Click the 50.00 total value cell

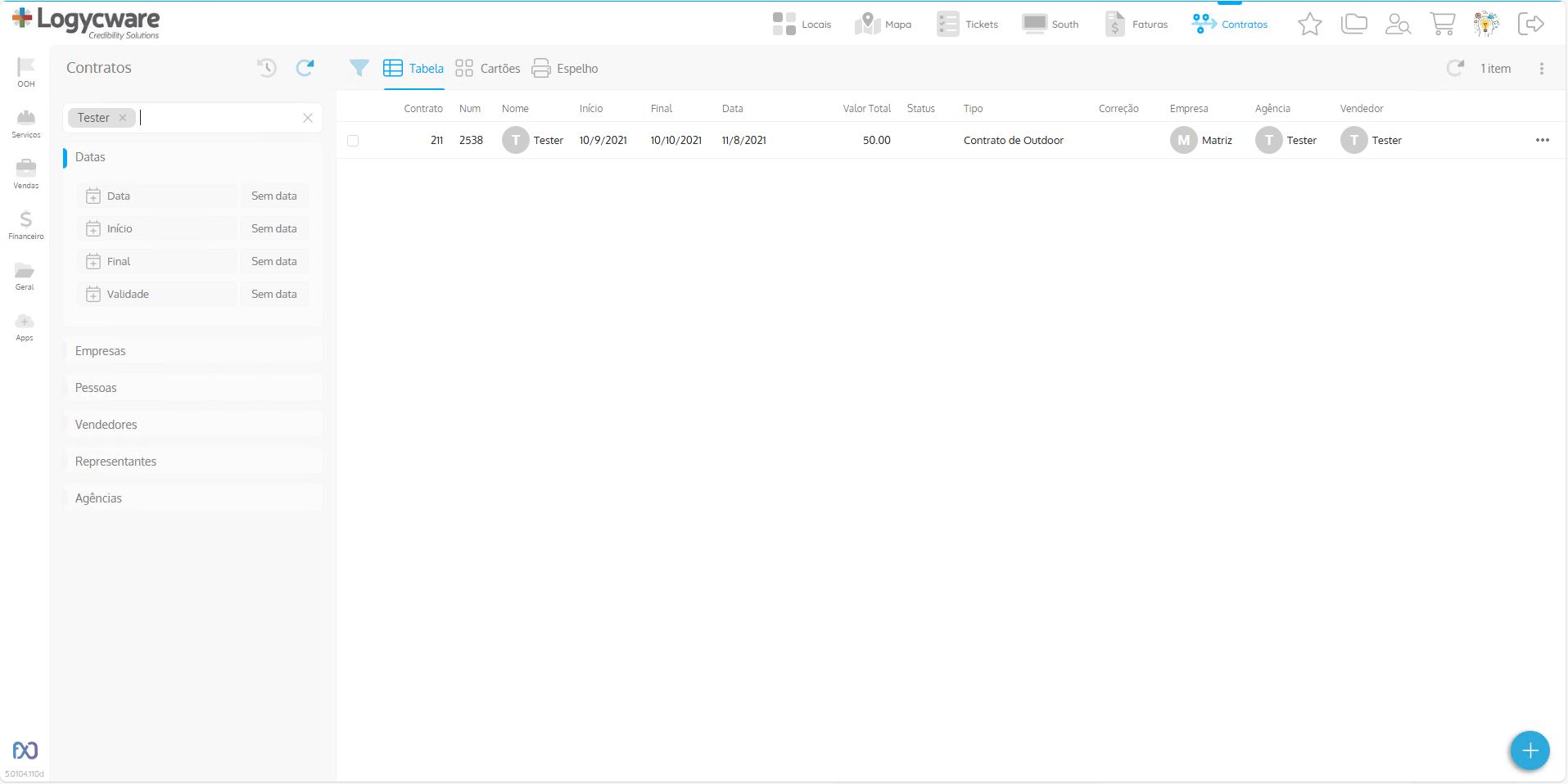(876, 141)
